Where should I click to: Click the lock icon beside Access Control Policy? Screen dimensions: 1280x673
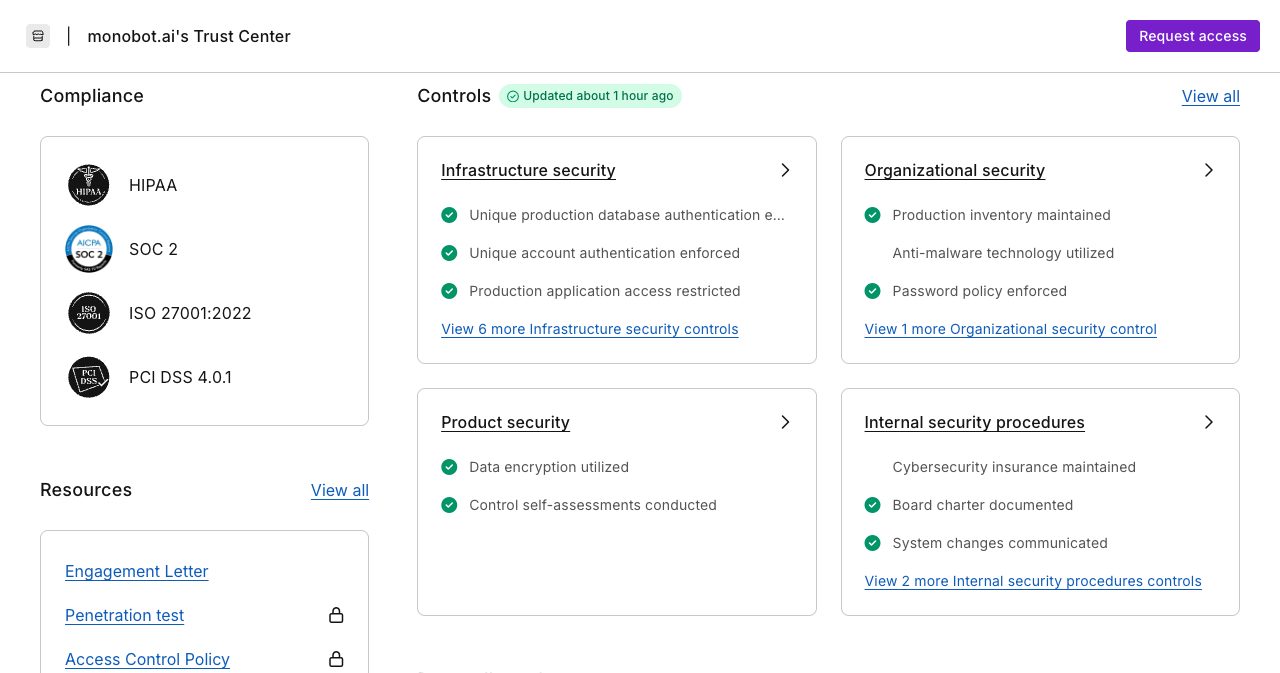tap(337, 659)
